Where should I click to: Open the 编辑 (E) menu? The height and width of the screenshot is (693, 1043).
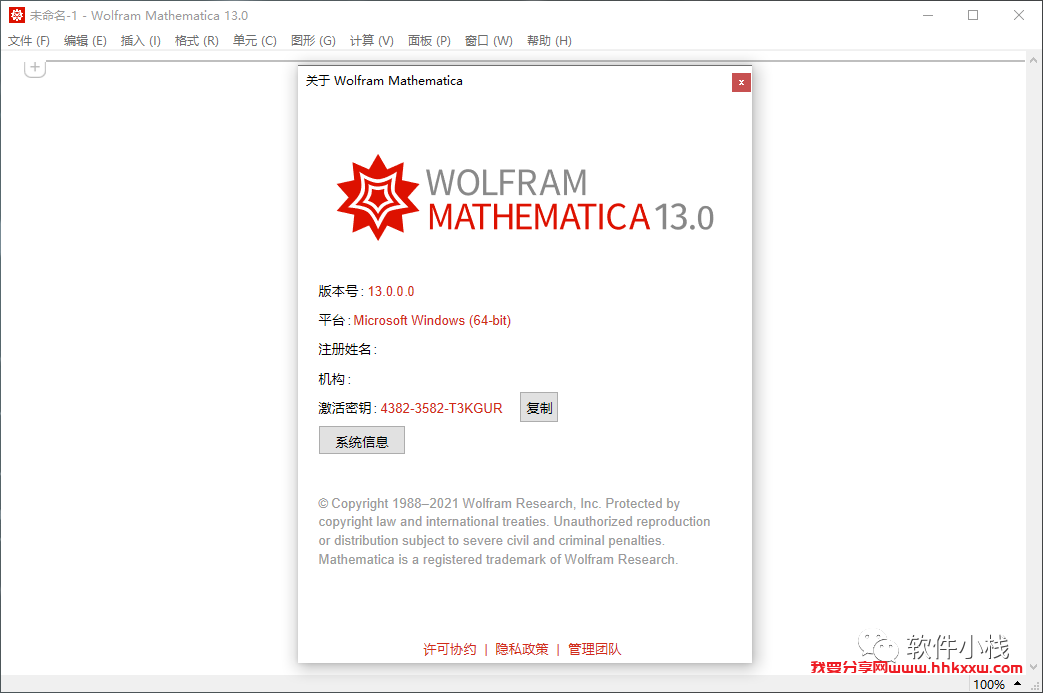coord(85,41)
